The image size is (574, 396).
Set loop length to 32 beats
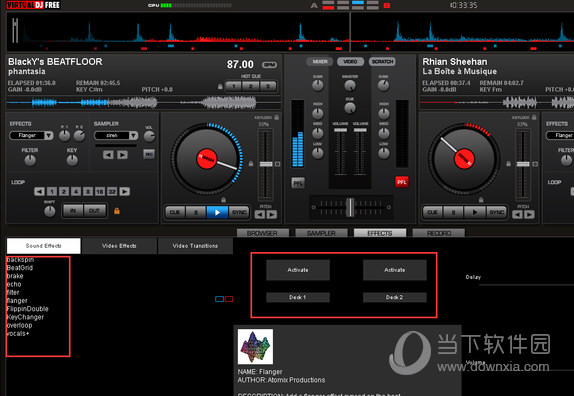point(112,191)
